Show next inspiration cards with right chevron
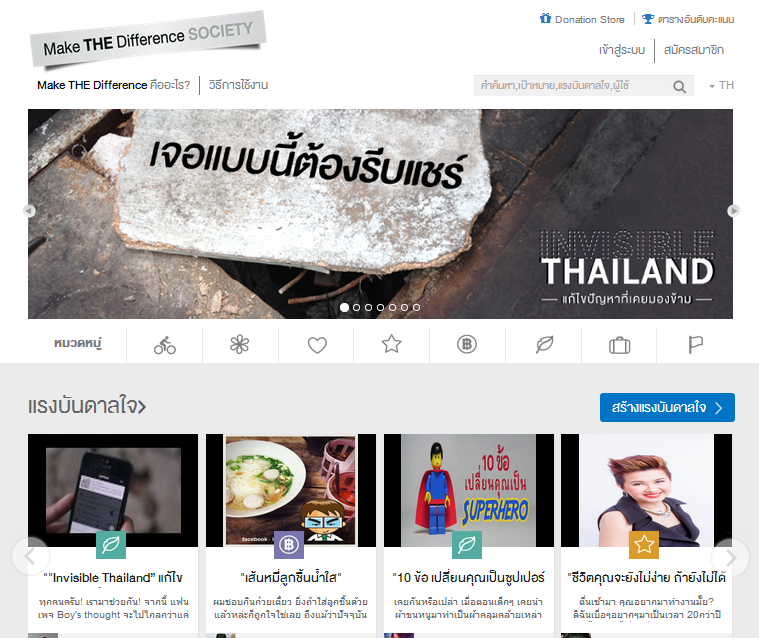Image resolution: width=759 pixels, height=638 pixels. tap(731, 558)
